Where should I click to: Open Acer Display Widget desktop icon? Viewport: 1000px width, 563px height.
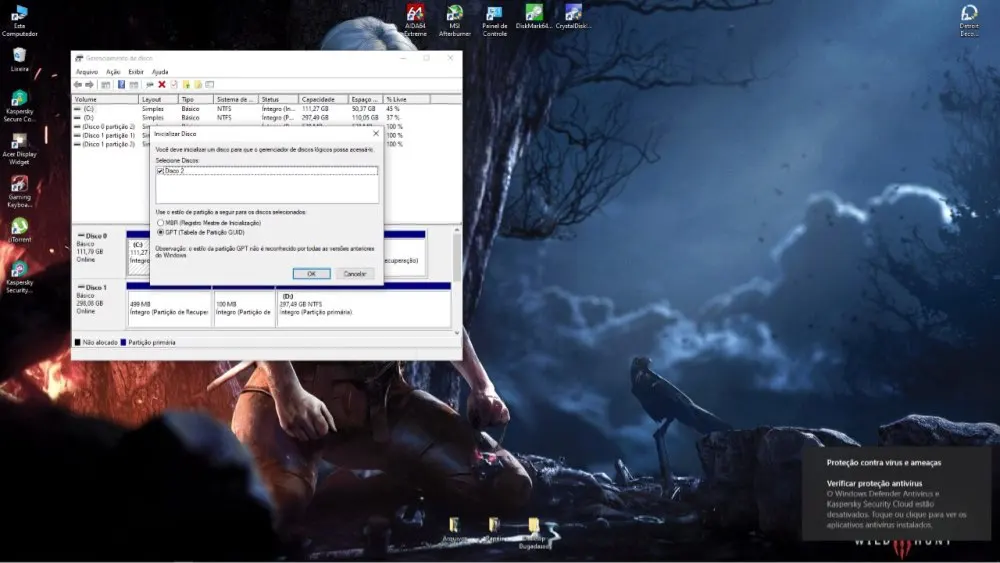coord(19,149)
